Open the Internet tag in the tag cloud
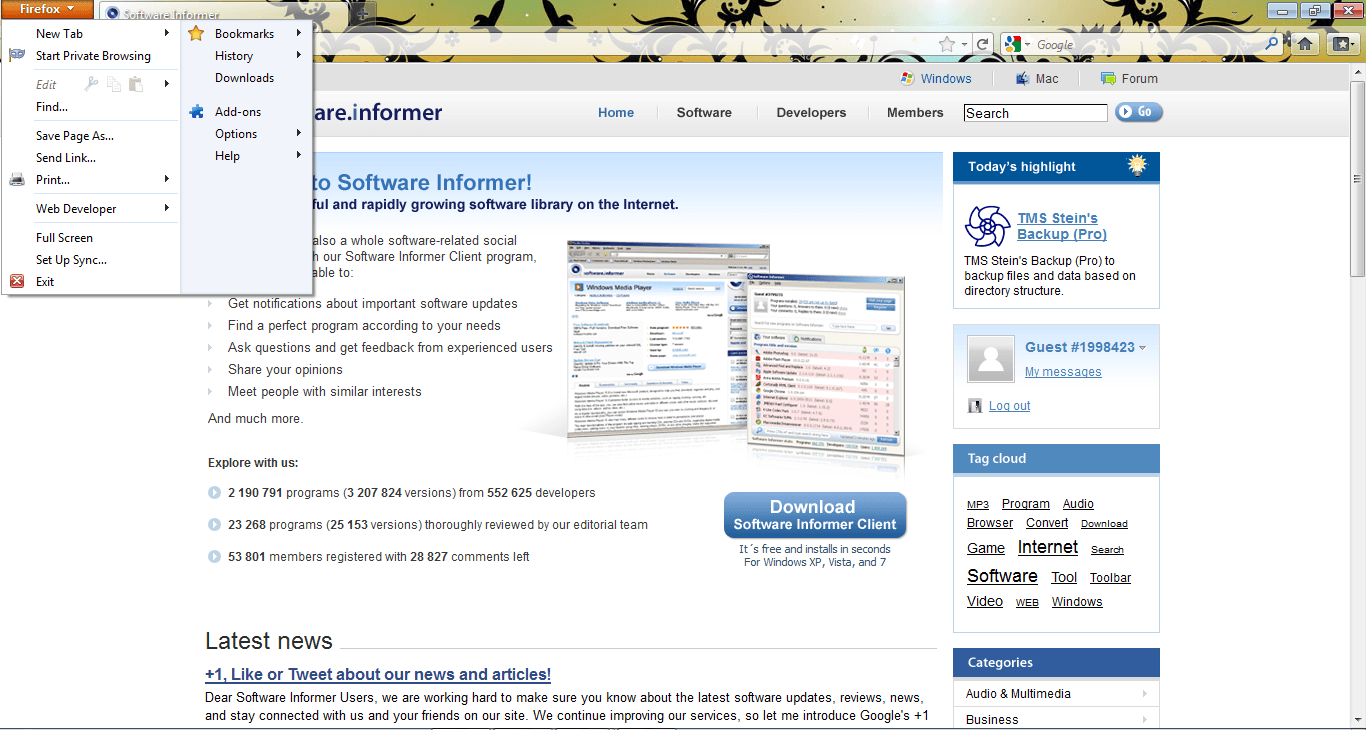The height and width of the screenshot is (730, 1366). (1047, 547)
